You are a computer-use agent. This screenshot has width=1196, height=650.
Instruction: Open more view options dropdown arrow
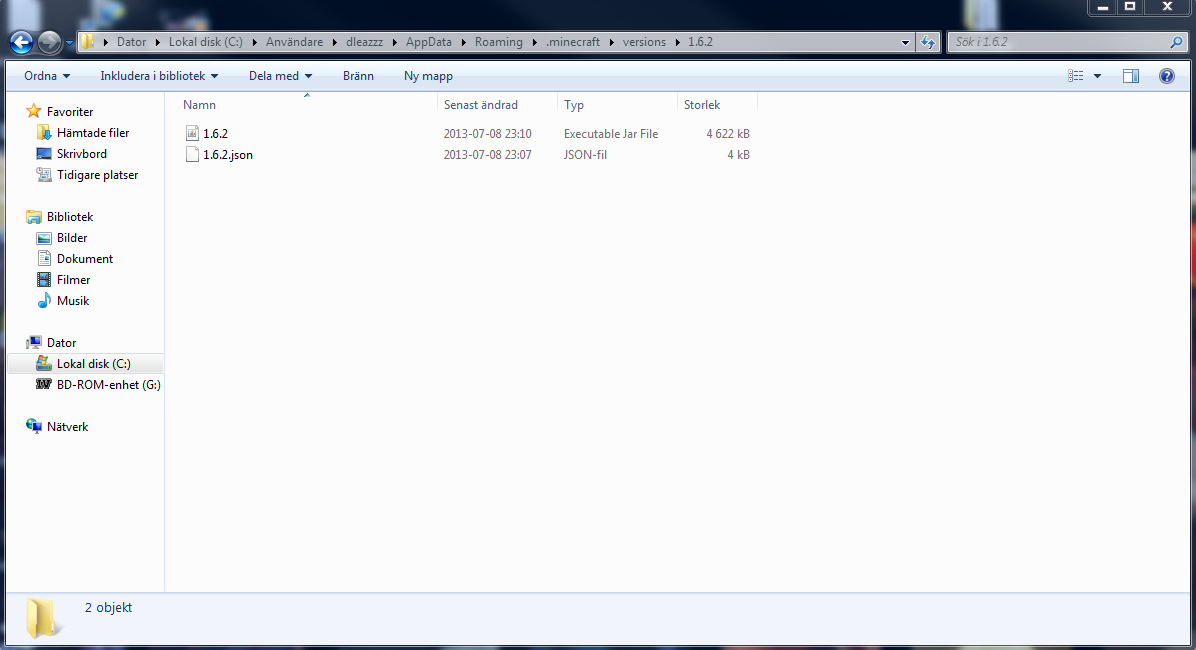click(x=1097, y=76)
